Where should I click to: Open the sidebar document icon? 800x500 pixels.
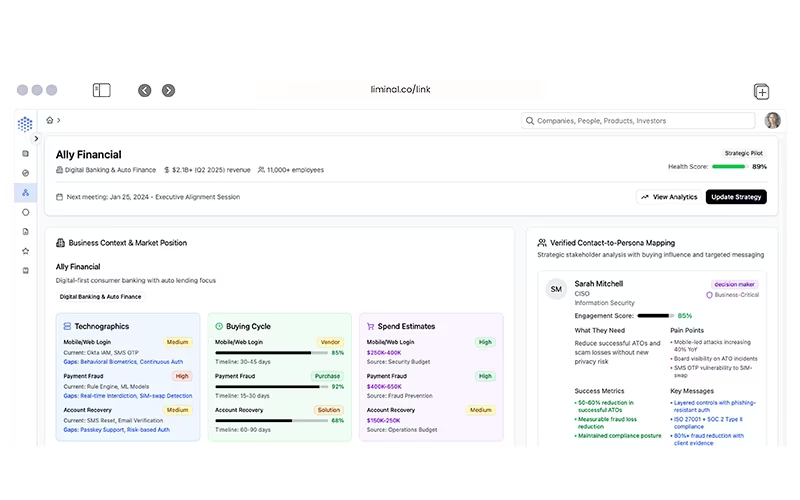pyautogui.click(x=26, y=232)
